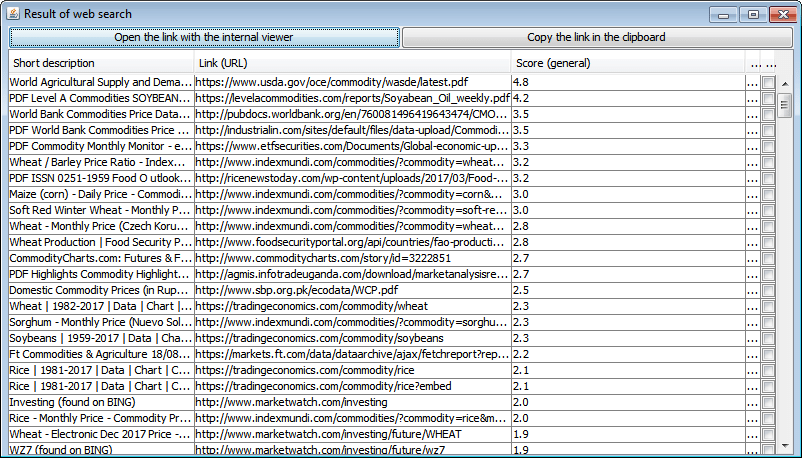Open the link with the internal viewer
The width and height of the screenshot is (804, 461).
(204, 37)
